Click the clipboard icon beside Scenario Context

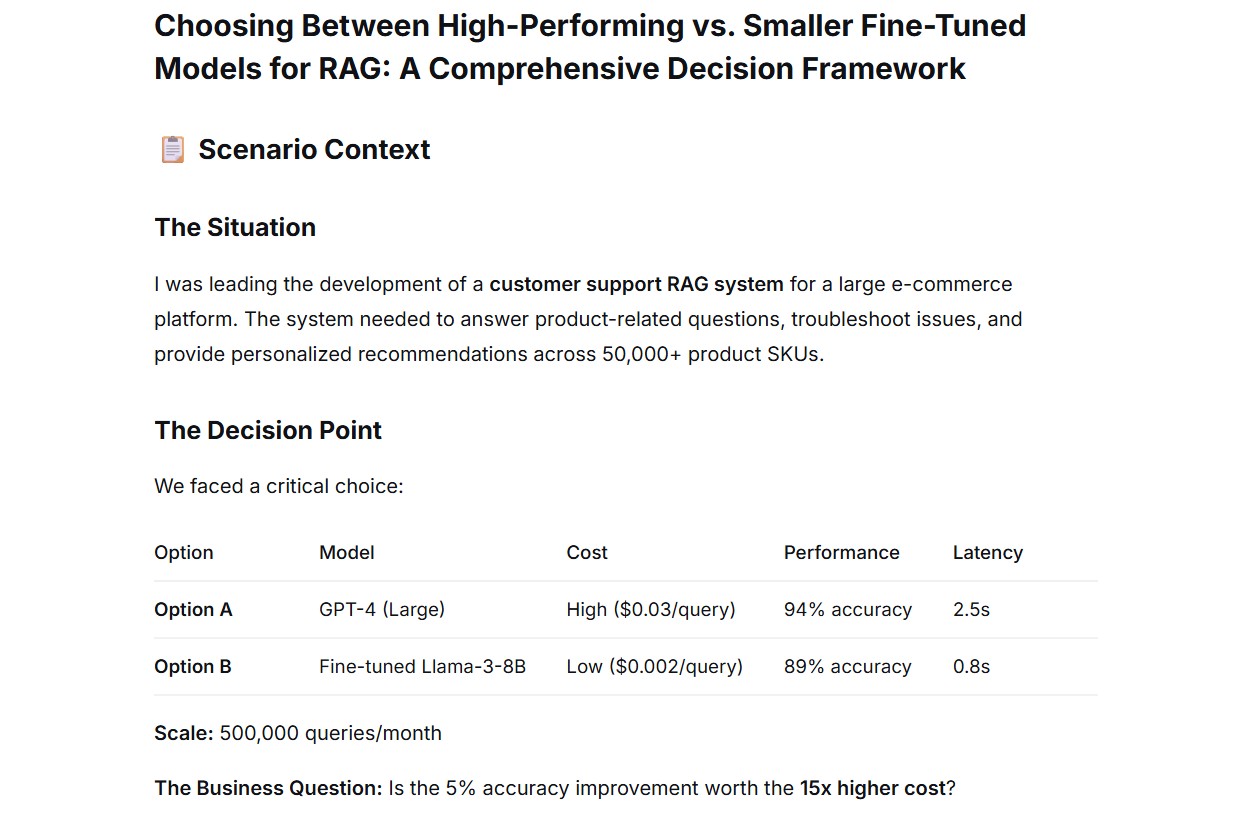pos(172,150)
